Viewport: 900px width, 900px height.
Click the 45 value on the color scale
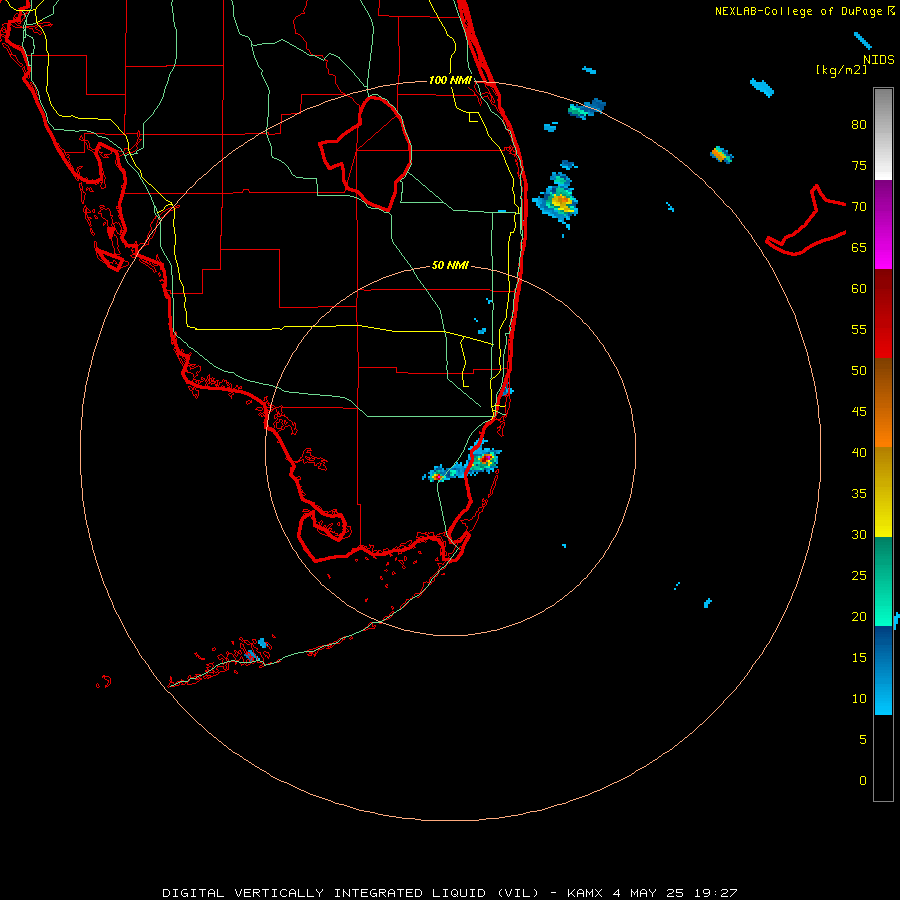tap(859, 412)
